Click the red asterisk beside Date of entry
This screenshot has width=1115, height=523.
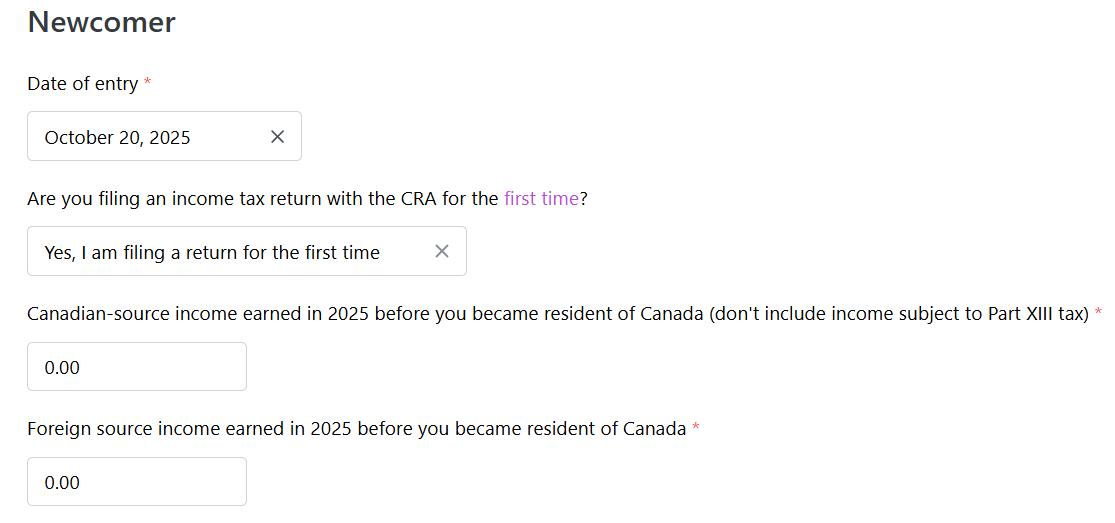[x=148, y=84]
